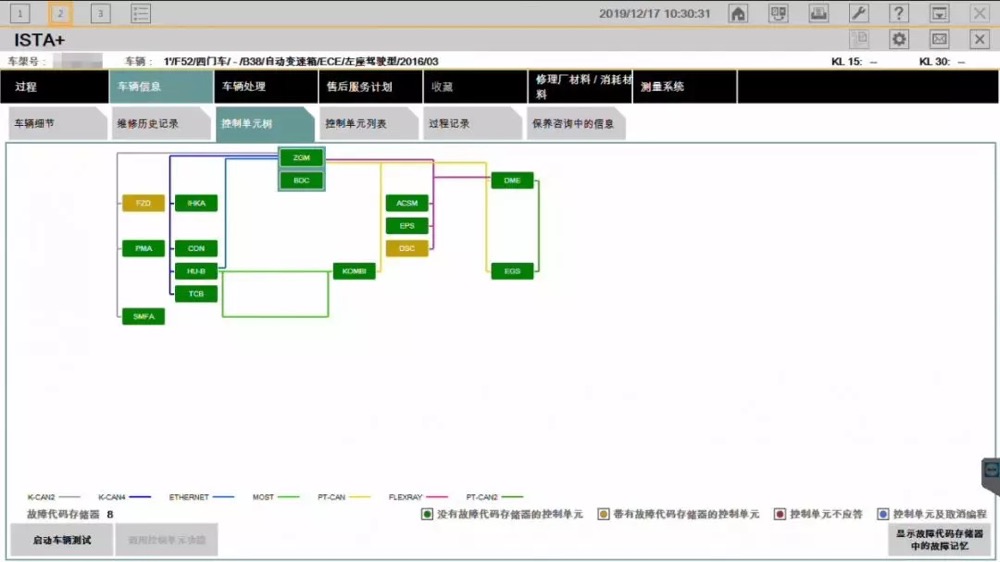
Task: Open the settings gear icon
Action: coord(899,40)
